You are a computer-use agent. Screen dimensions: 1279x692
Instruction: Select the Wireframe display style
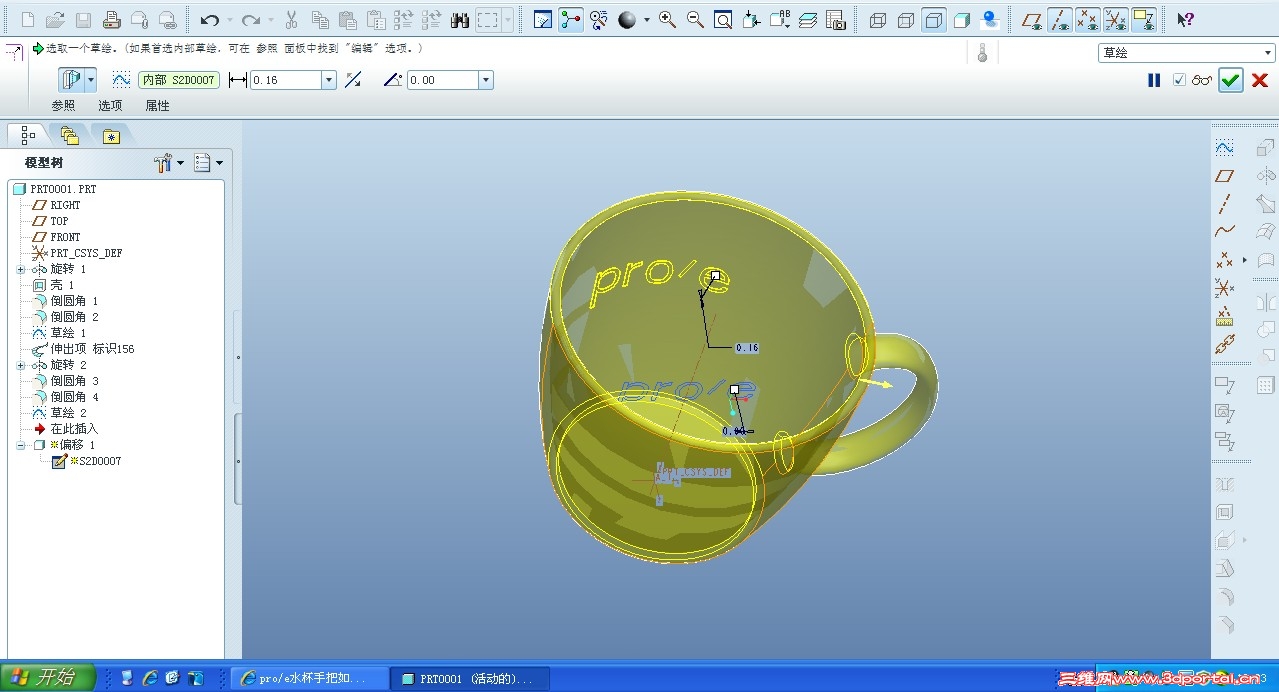[x=877, y=19]
